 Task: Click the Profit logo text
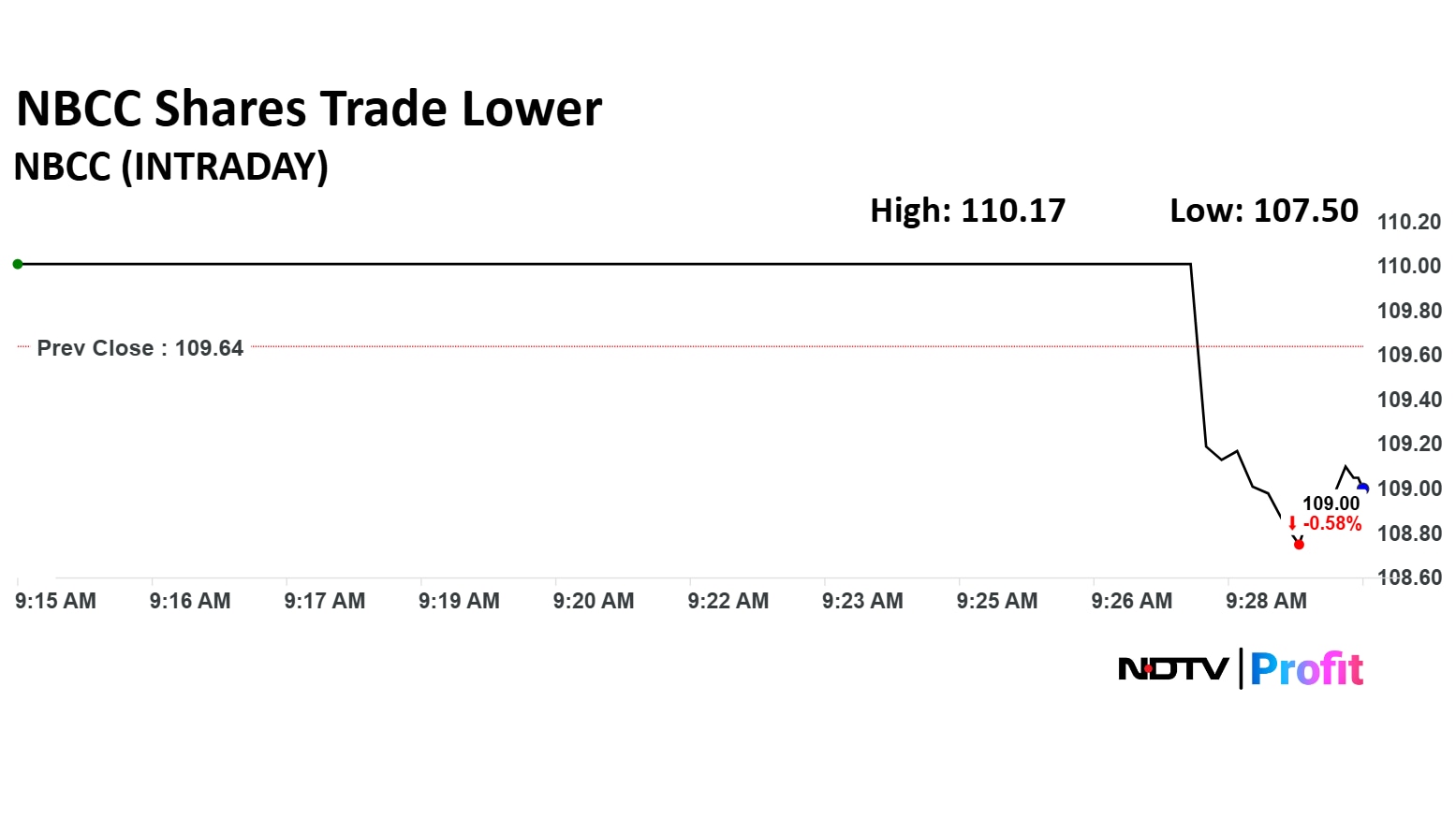(1307, 669)
